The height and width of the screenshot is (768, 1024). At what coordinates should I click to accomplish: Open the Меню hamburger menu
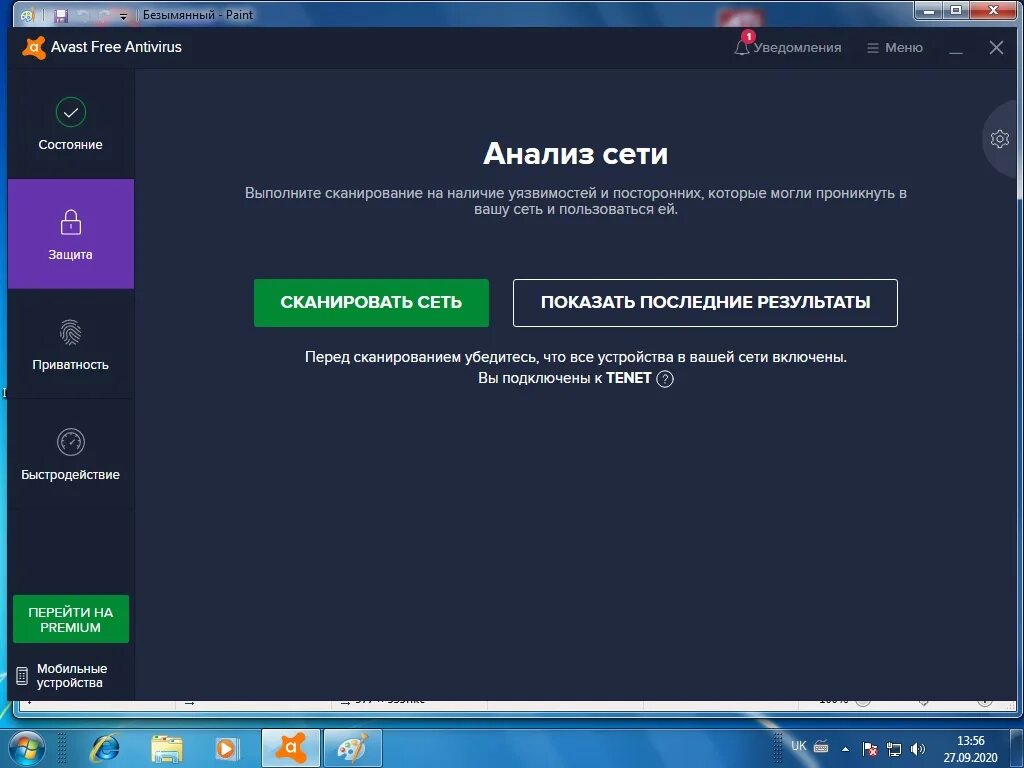pyautogui.click(x=895, y=48)
